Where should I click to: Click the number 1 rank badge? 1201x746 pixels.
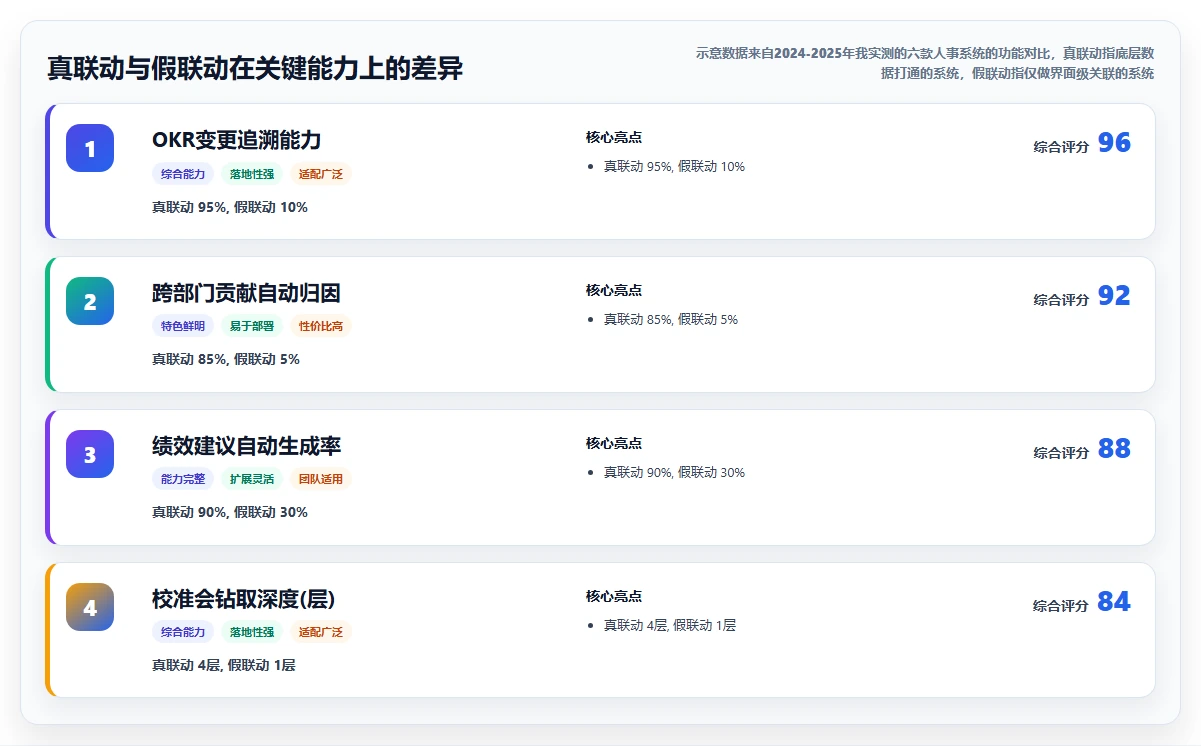(90, 148)
